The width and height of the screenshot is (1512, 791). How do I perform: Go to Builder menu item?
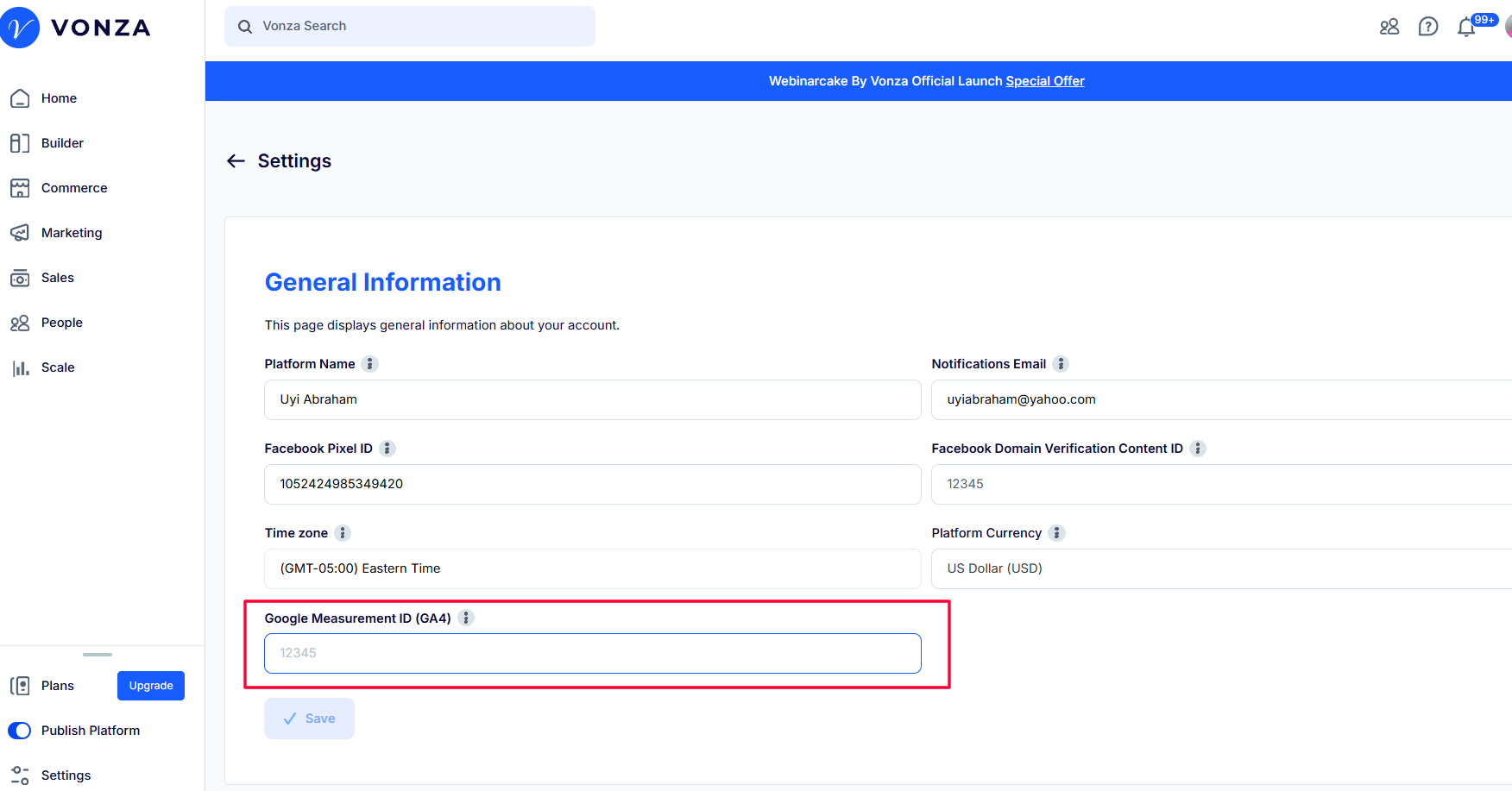point(62,143)
